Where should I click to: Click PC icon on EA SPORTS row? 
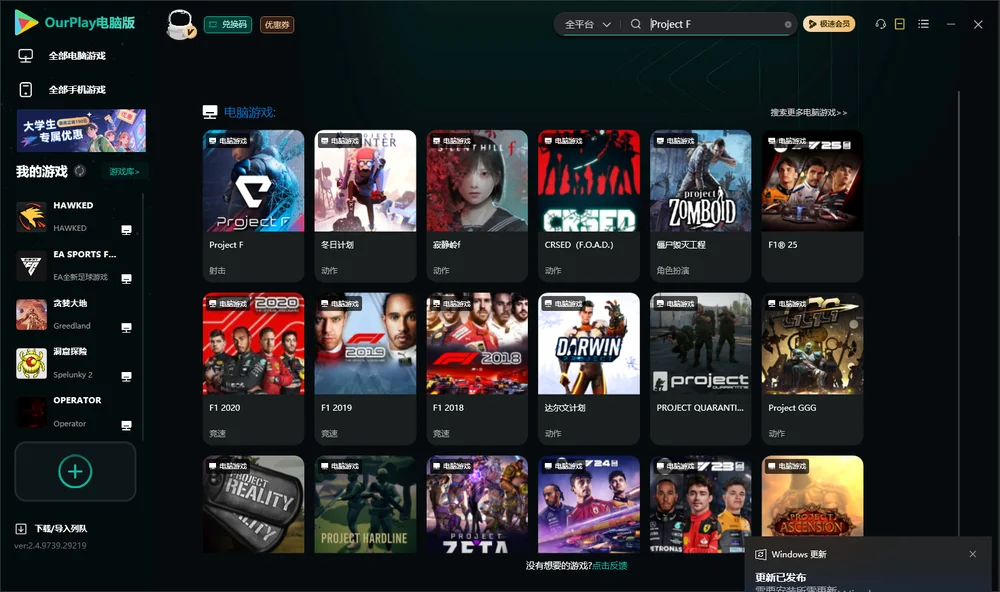126,279
